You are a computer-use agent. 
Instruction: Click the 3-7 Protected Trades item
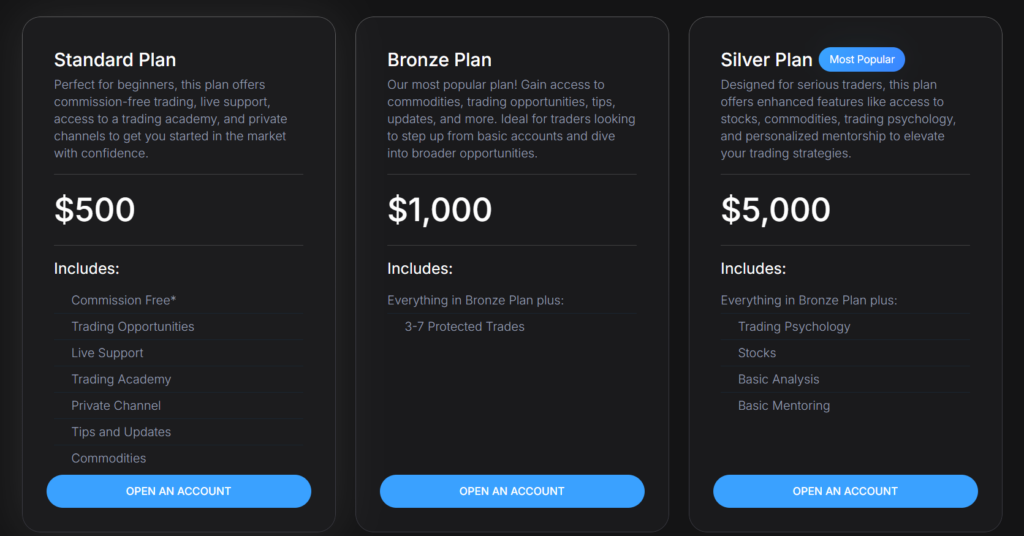click(464, 327)
